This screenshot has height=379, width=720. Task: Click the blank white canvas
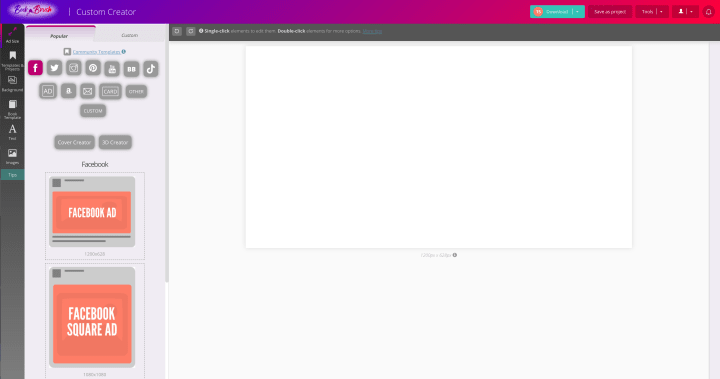click(x=439, y=147)
